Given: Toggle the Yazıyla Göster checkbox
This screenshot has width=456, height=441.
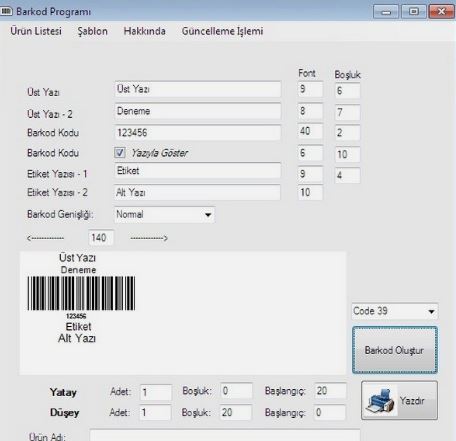Looking at the screenshot, I should click(x=120, y=153).
